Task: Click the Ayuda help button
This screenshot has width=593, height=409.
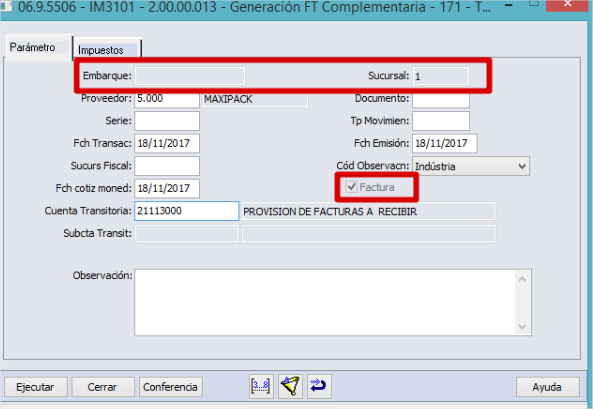Action: (547, 387)
